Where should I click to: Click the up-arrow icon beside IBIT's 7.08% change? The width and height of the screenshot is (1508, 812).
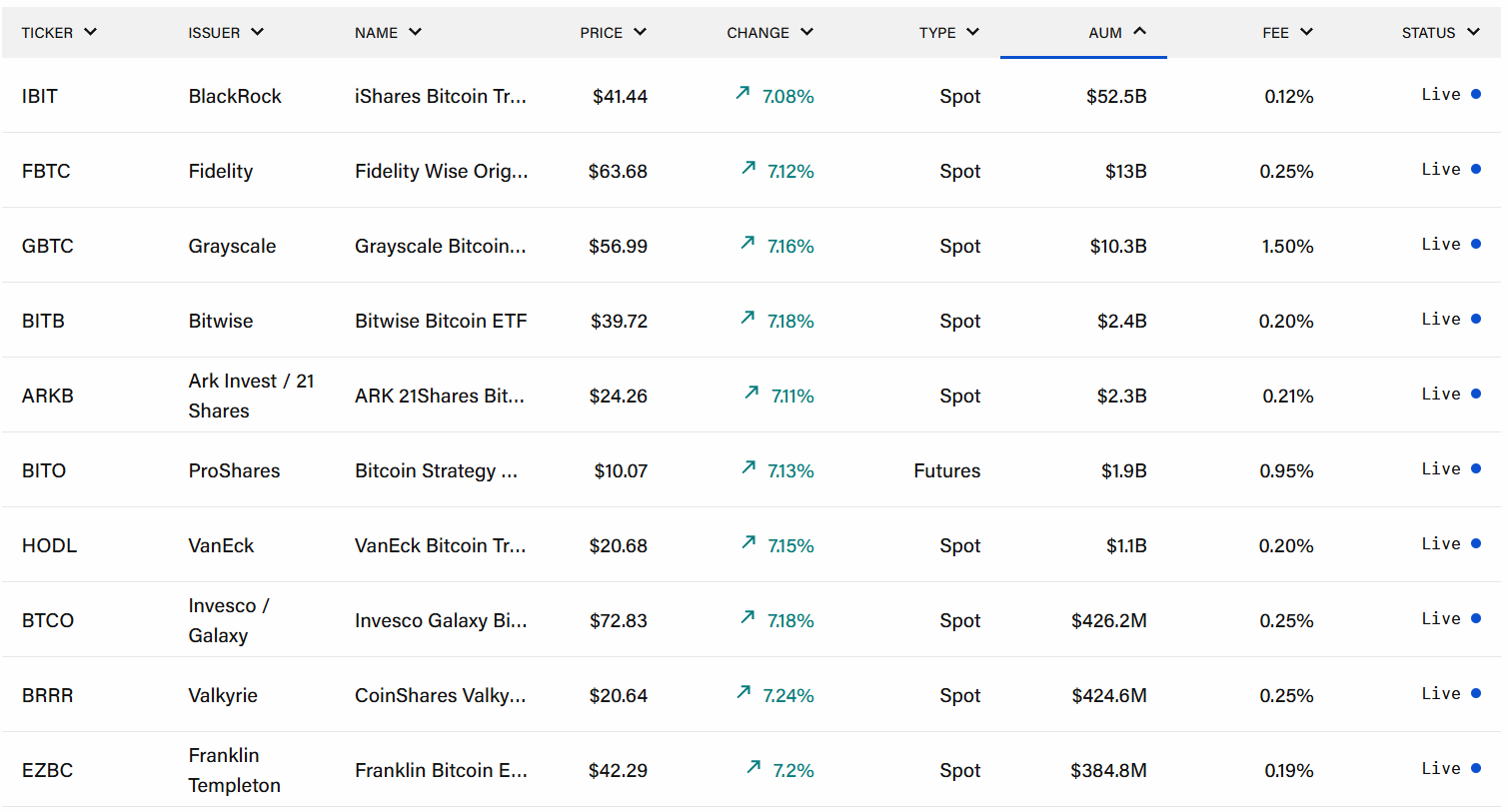click(x=743, y=93)
